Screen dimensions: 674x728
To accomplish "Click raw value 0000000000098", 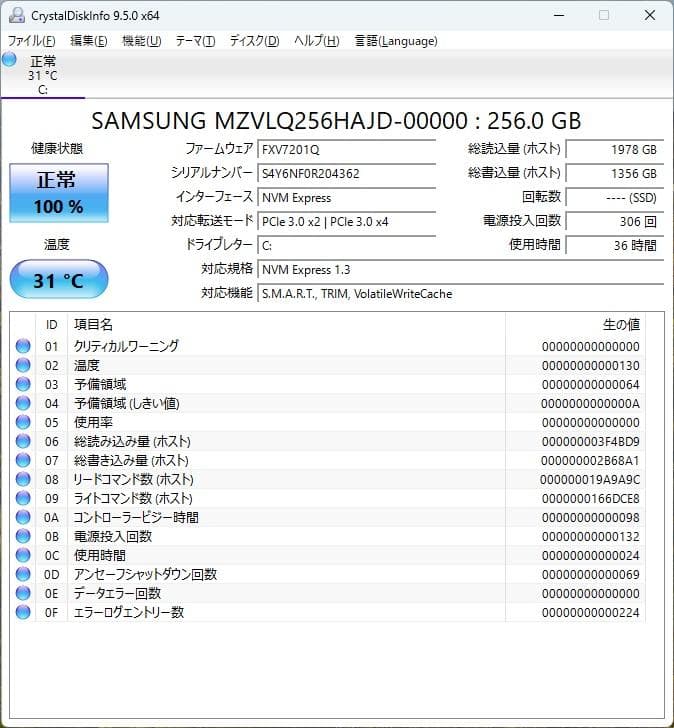I will [590, 518].
